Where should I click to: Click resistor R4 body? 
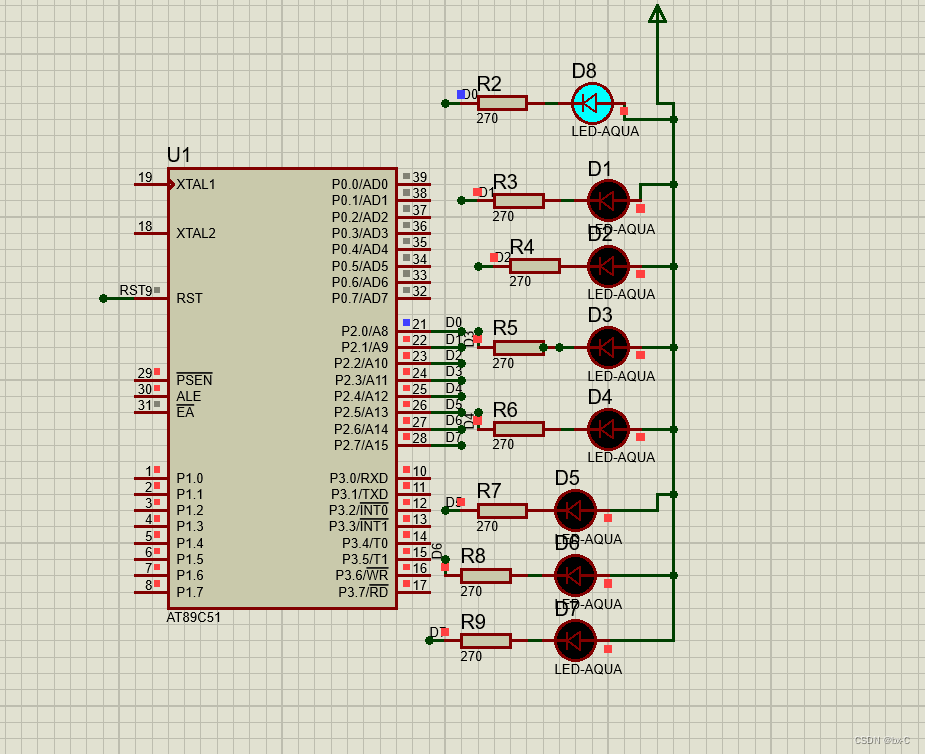[x=535, y=266]
